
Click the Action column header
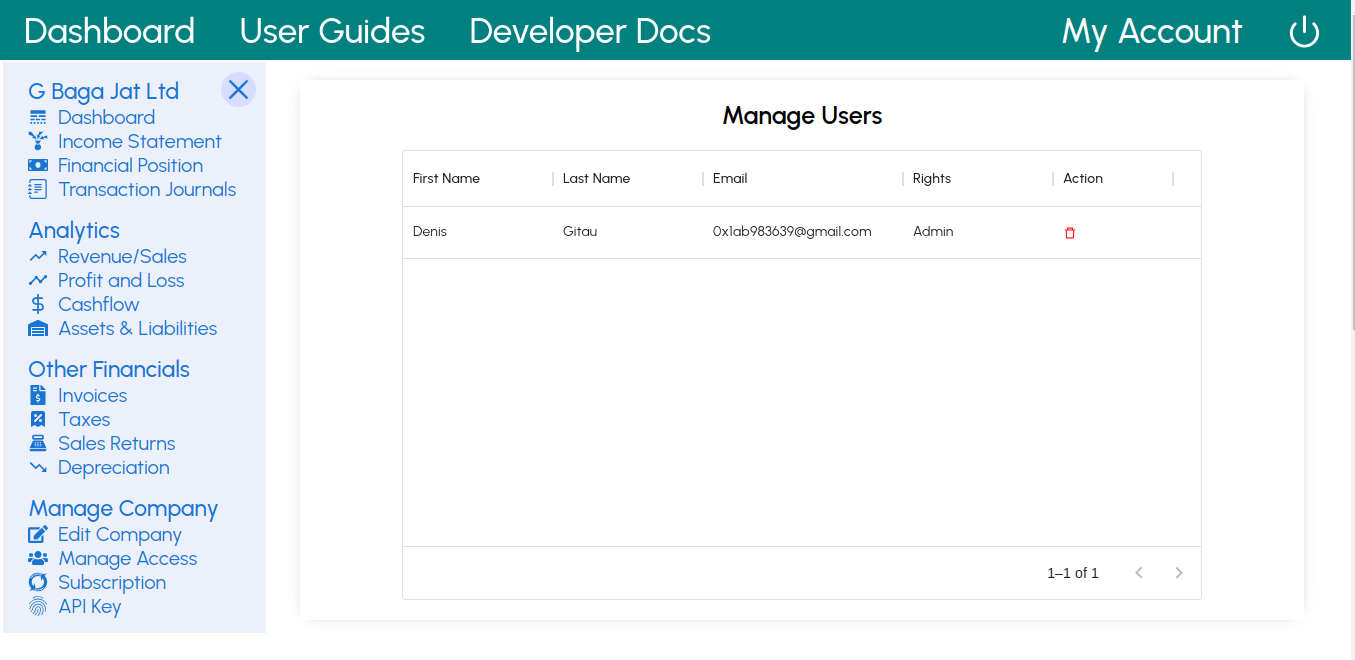click(1113, 179)
